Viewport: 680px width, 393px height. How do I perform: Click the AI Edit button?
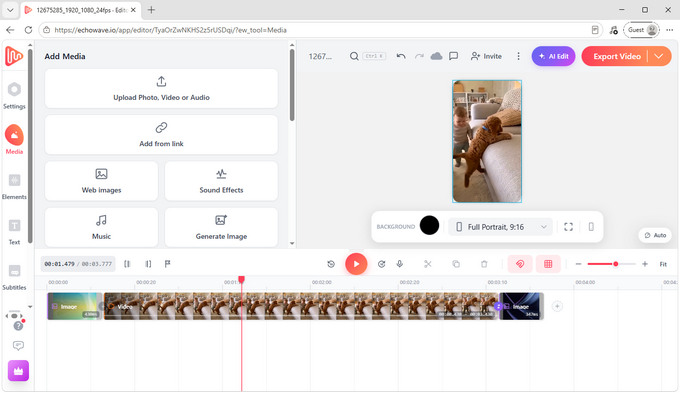click(x=553, y=56)
